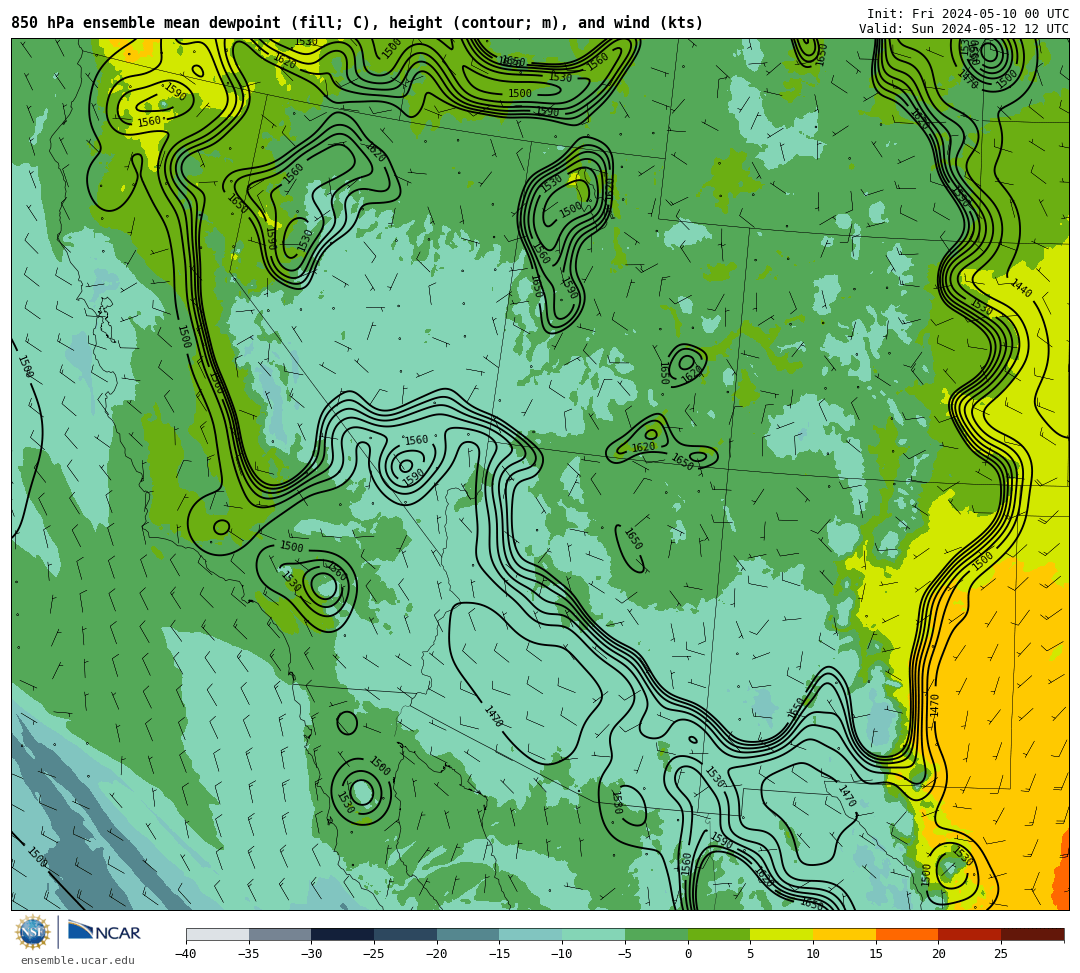The image size is (1080, 973).
Task: Click the -5 to 0 medium green swatch
Action: (x=656, y=934)
